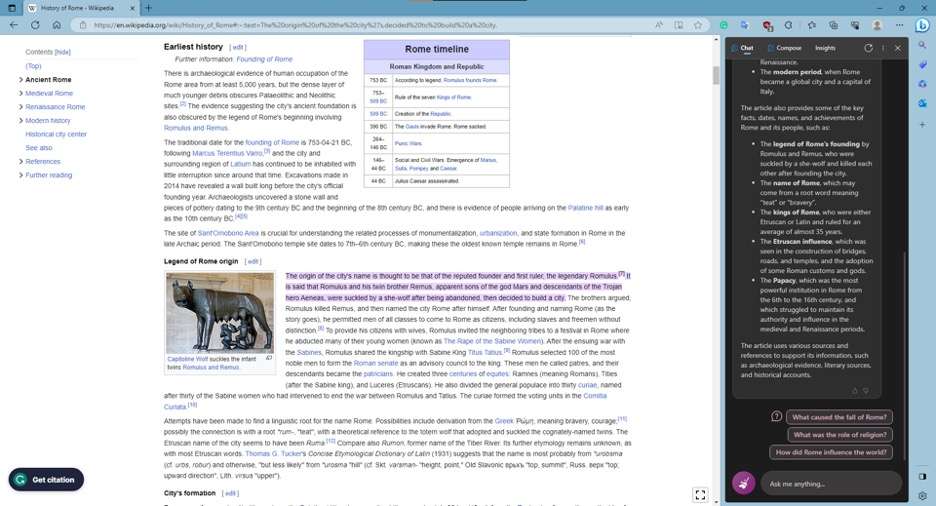Click the New topic broom button
Screen dimensions: 936x506
click(744, 483)
